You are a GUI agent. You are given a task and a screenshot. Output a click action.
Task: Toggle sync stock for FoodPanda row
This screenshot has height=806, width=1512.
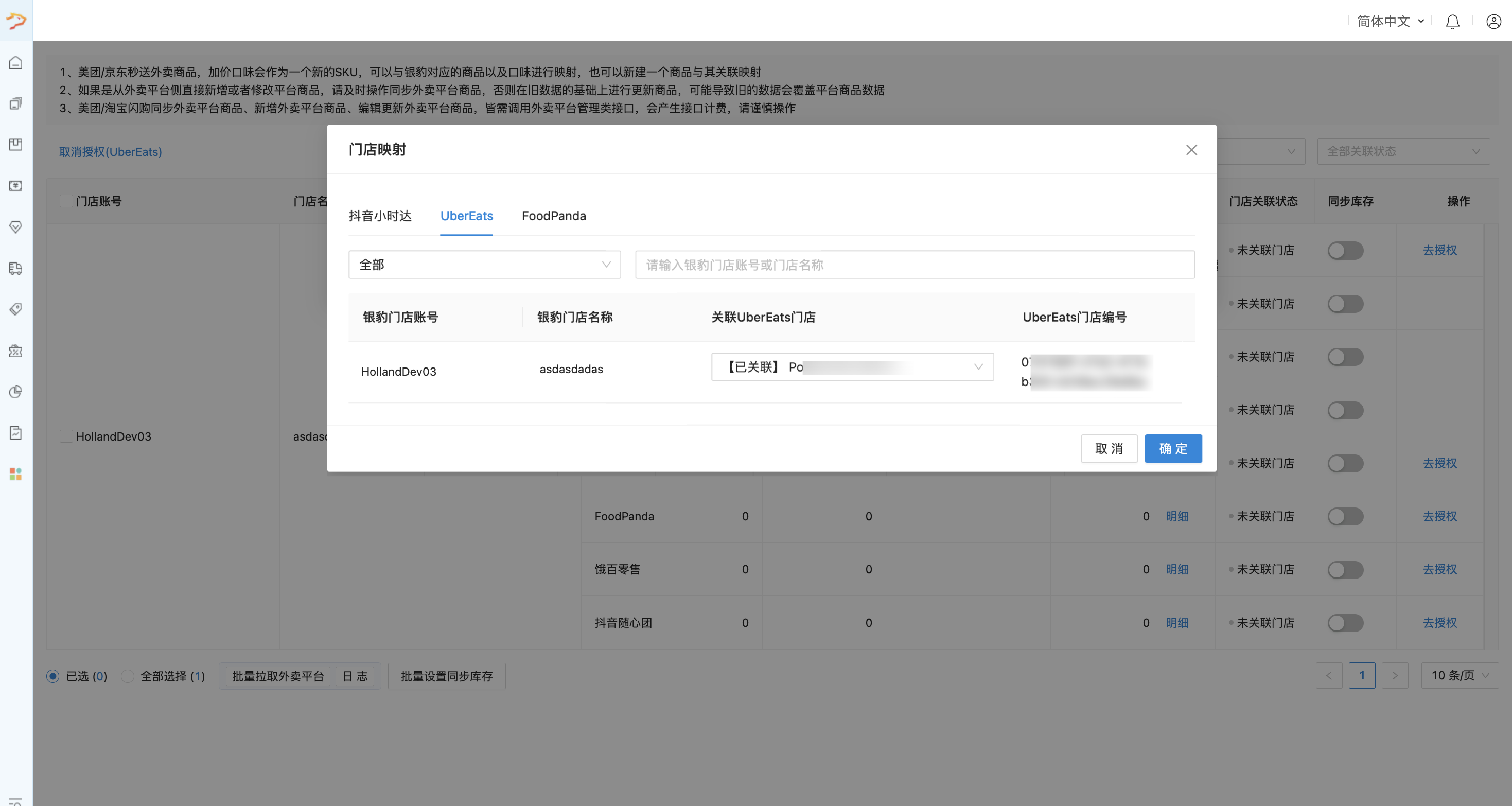(x=1345, y=517)
